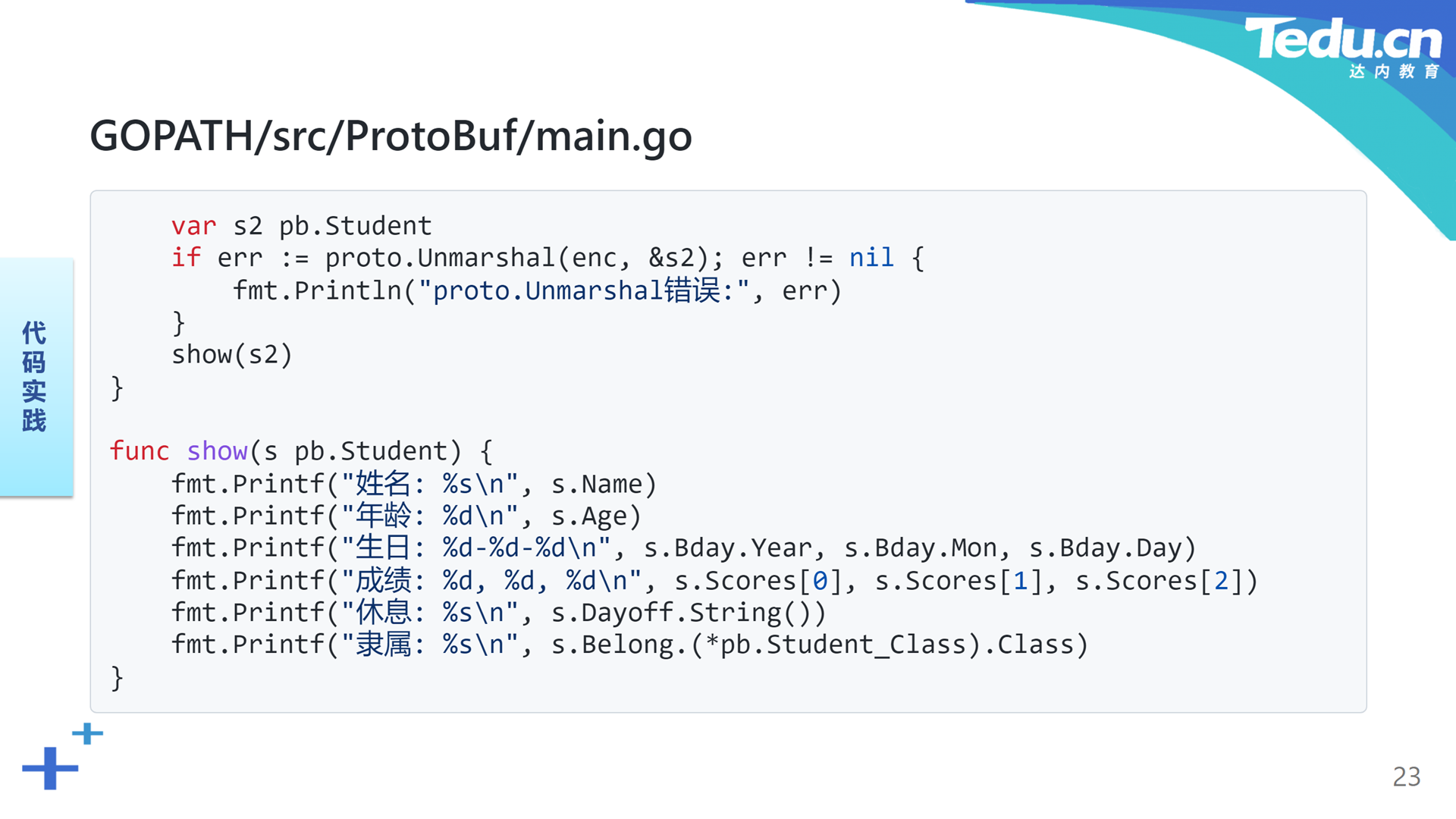Select the 代码实践 side tab
1456x819 pixels.
36,377
